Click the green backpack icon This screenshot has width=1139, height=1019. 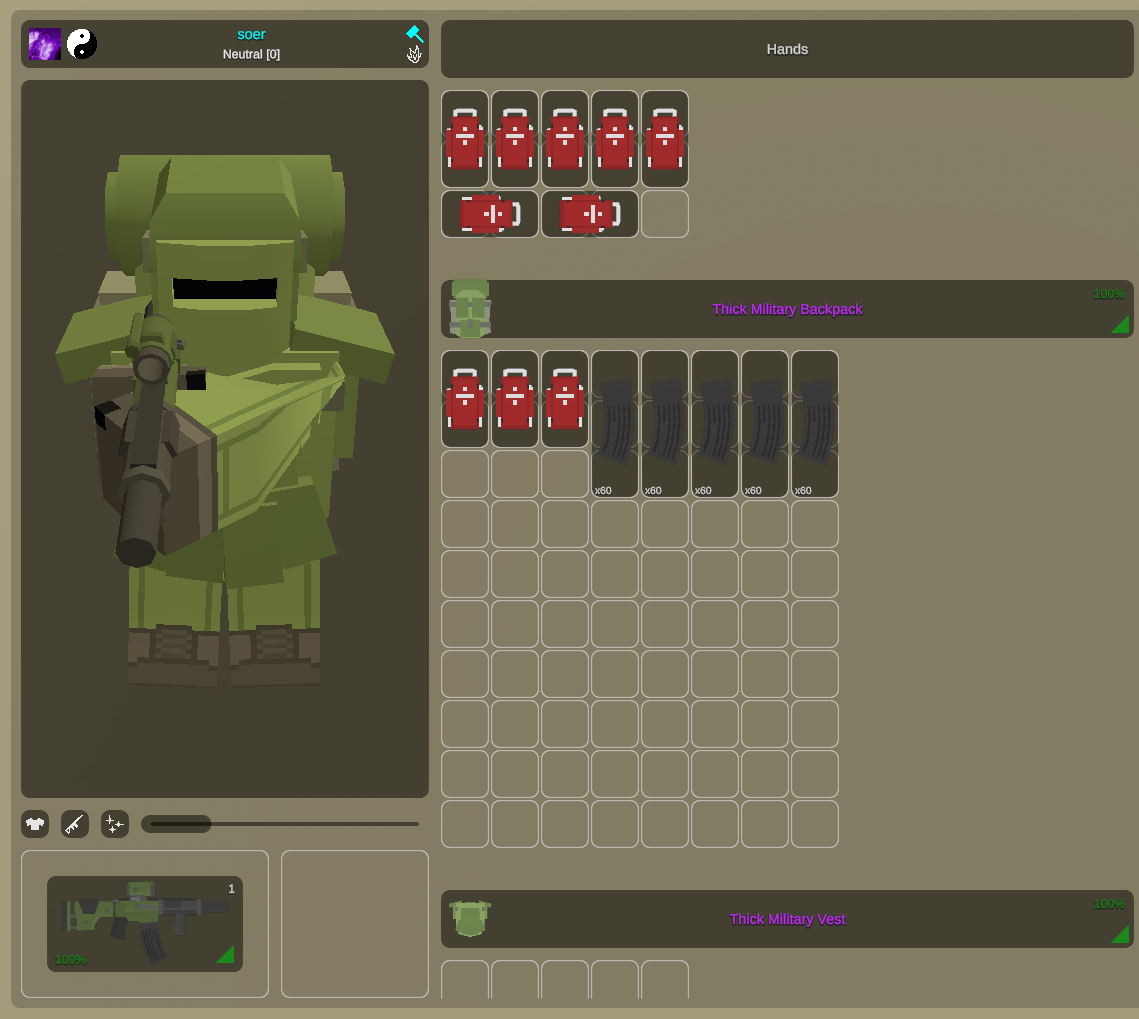tap(470, 309)
